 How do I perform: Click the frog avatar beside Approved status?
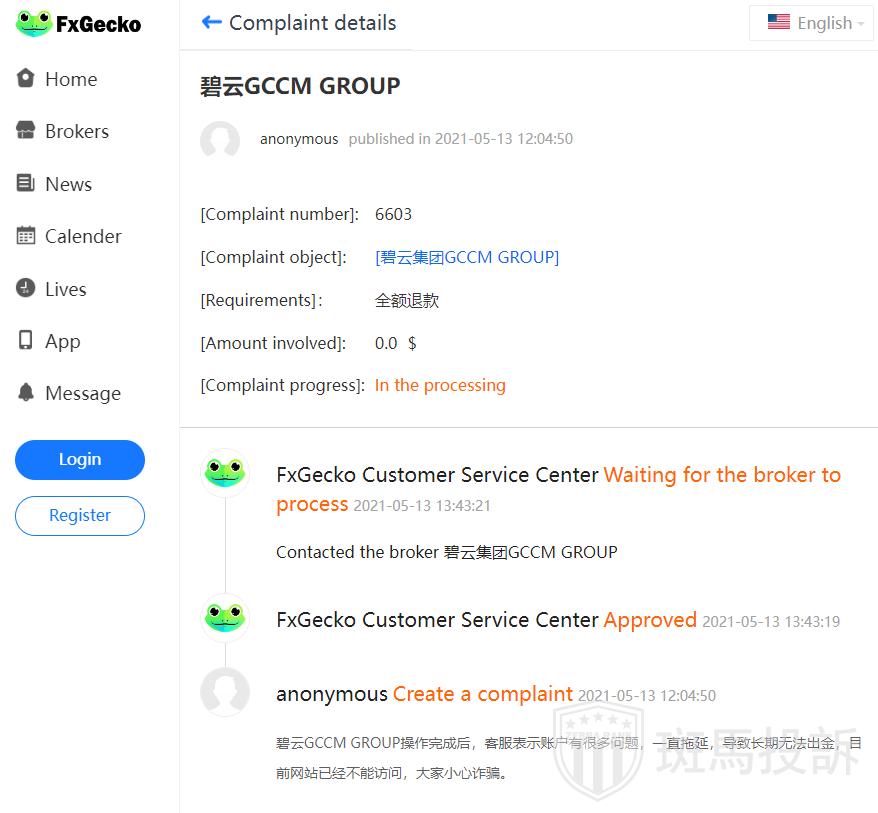(x=225, y=617)
